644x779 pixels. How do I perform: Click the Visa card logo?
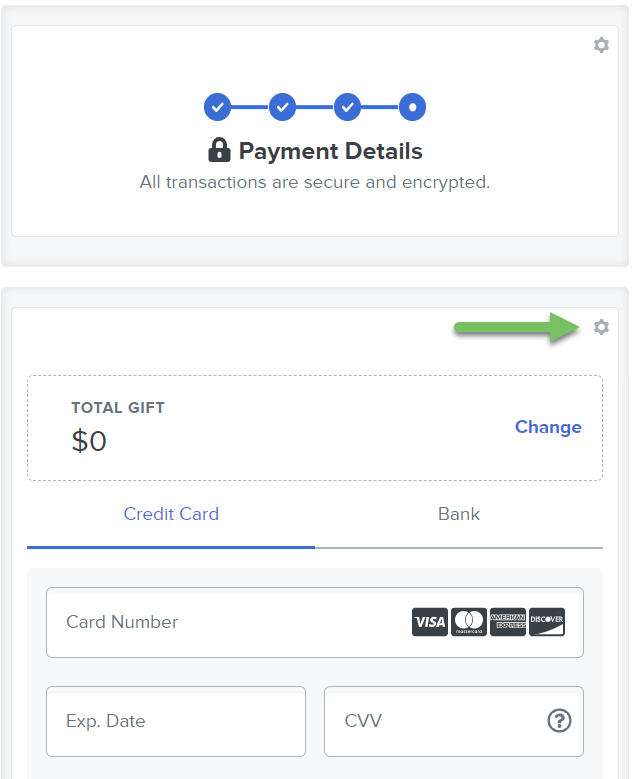[x=429, y=622]
